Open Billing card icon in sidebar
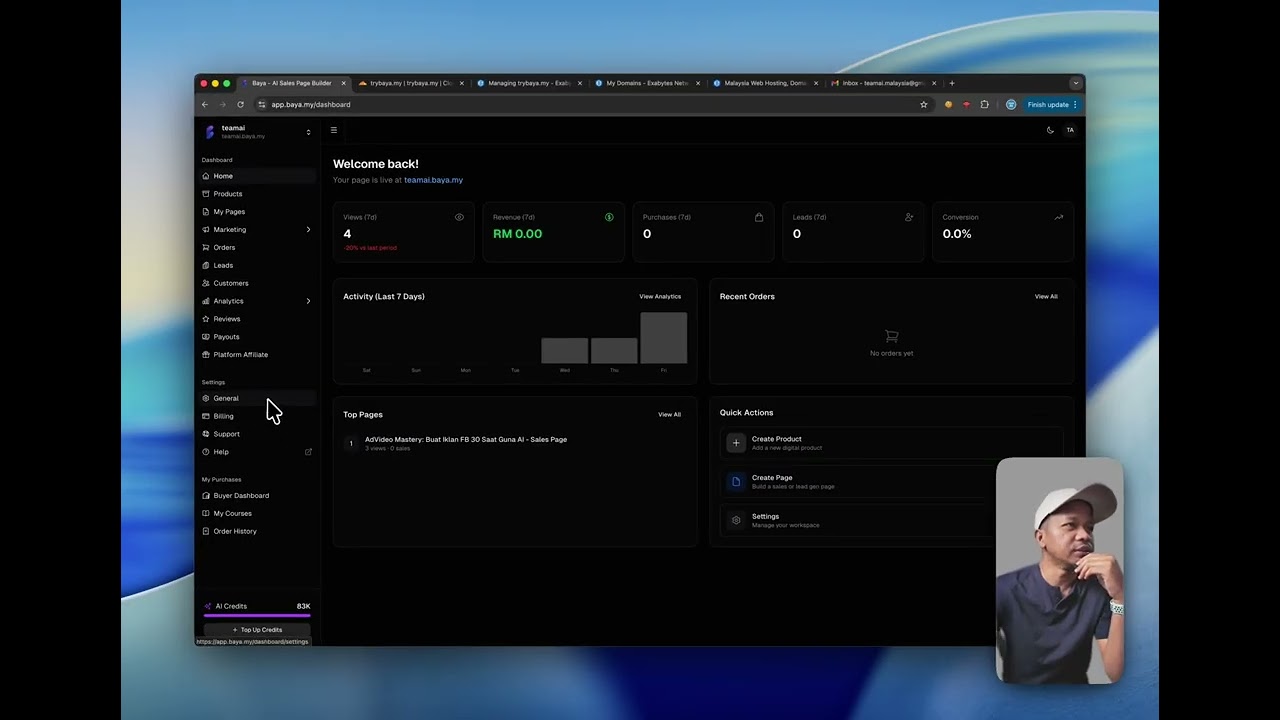The width and height of the screenshot is (1280, 720). coord(206,416)
